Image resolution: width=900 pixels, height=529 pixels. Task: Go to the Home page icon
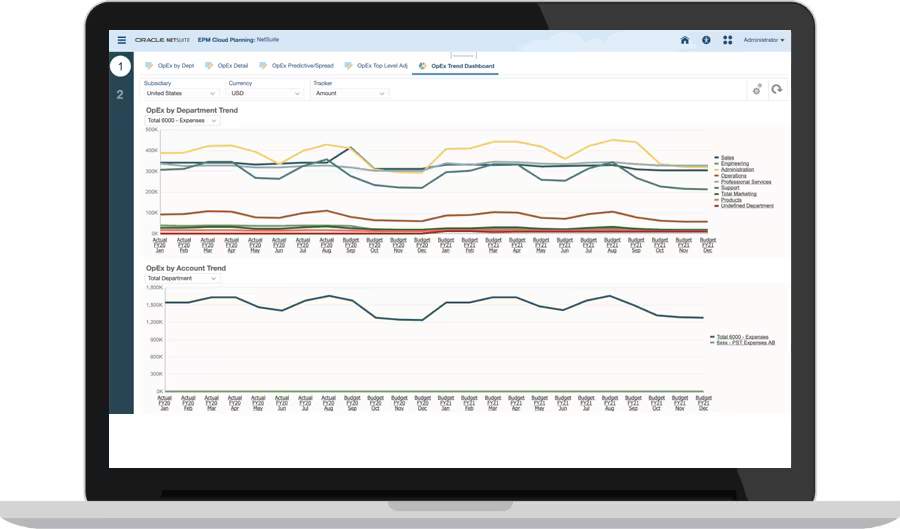[685, 41]
